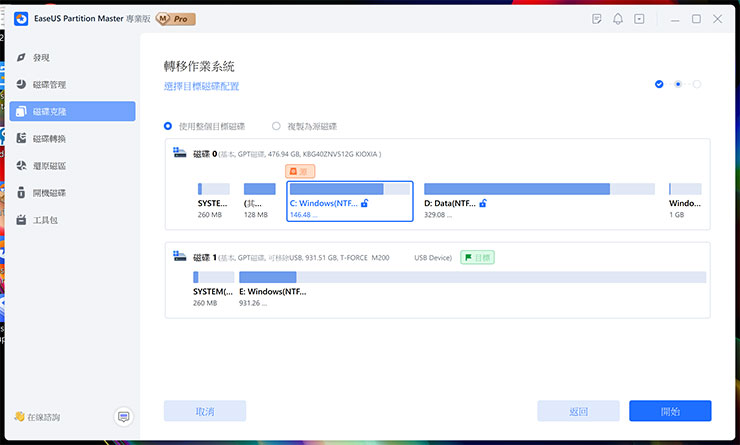Minimize the Partition Master window
This screenshot has height=445, width=740.
point(675,19)
